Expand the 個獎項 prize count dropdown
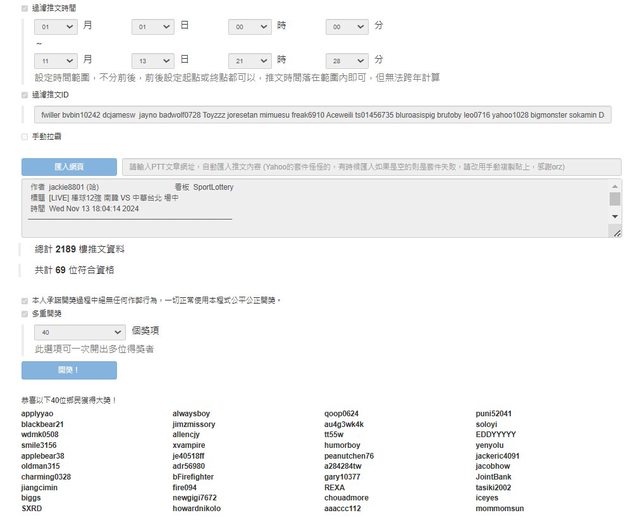The height and width of the screenshot is (520, 640). 79,332
